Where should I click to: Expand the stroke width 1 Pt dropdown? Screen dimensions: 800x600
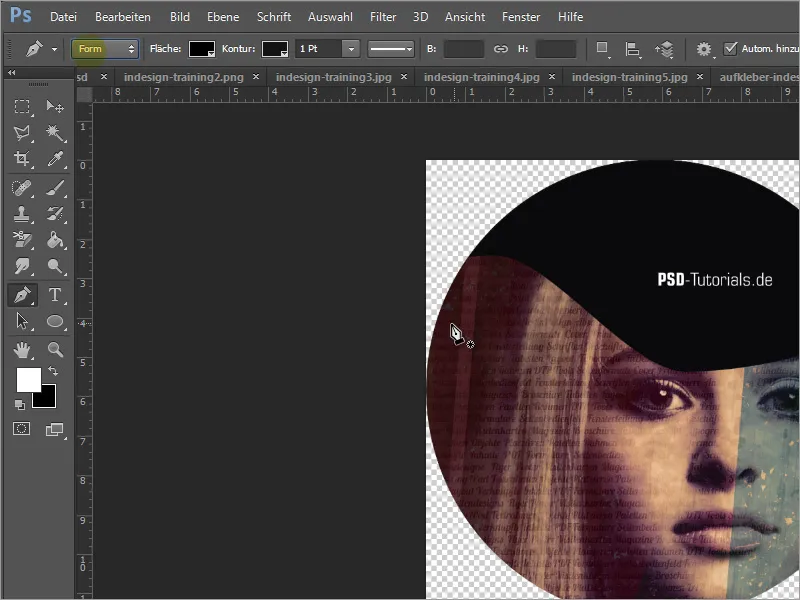[351, 49]
